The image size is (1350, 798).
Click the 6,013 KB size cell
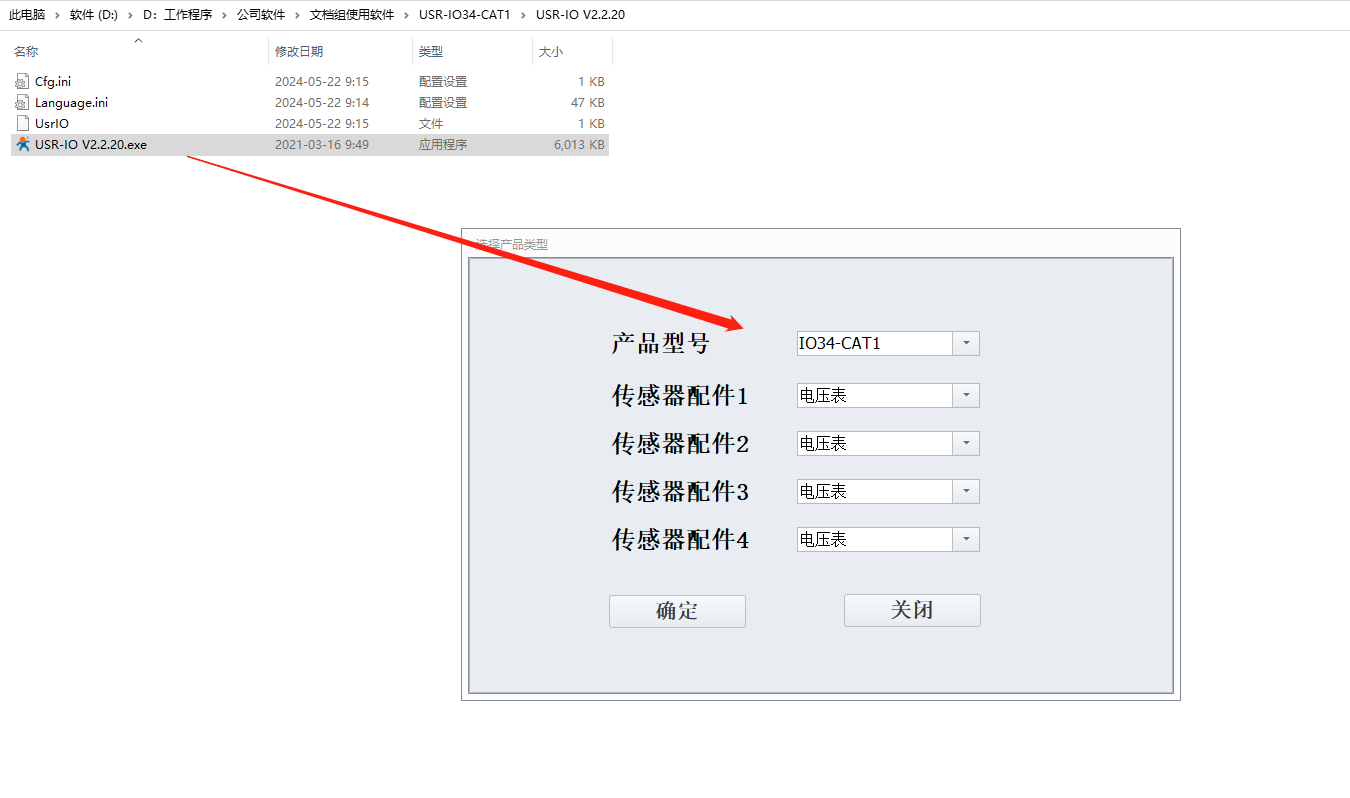coord(580,144)
